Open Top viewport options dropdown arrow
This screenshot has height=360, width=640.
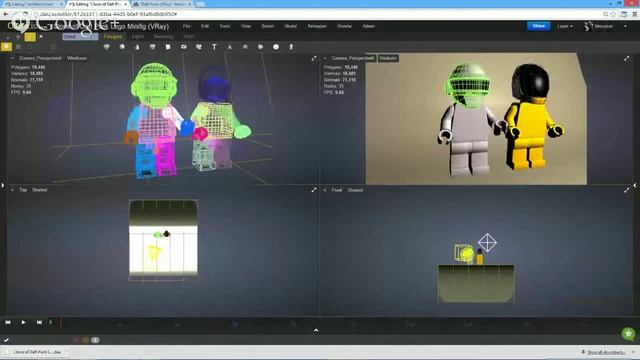(x=12, y=190)
